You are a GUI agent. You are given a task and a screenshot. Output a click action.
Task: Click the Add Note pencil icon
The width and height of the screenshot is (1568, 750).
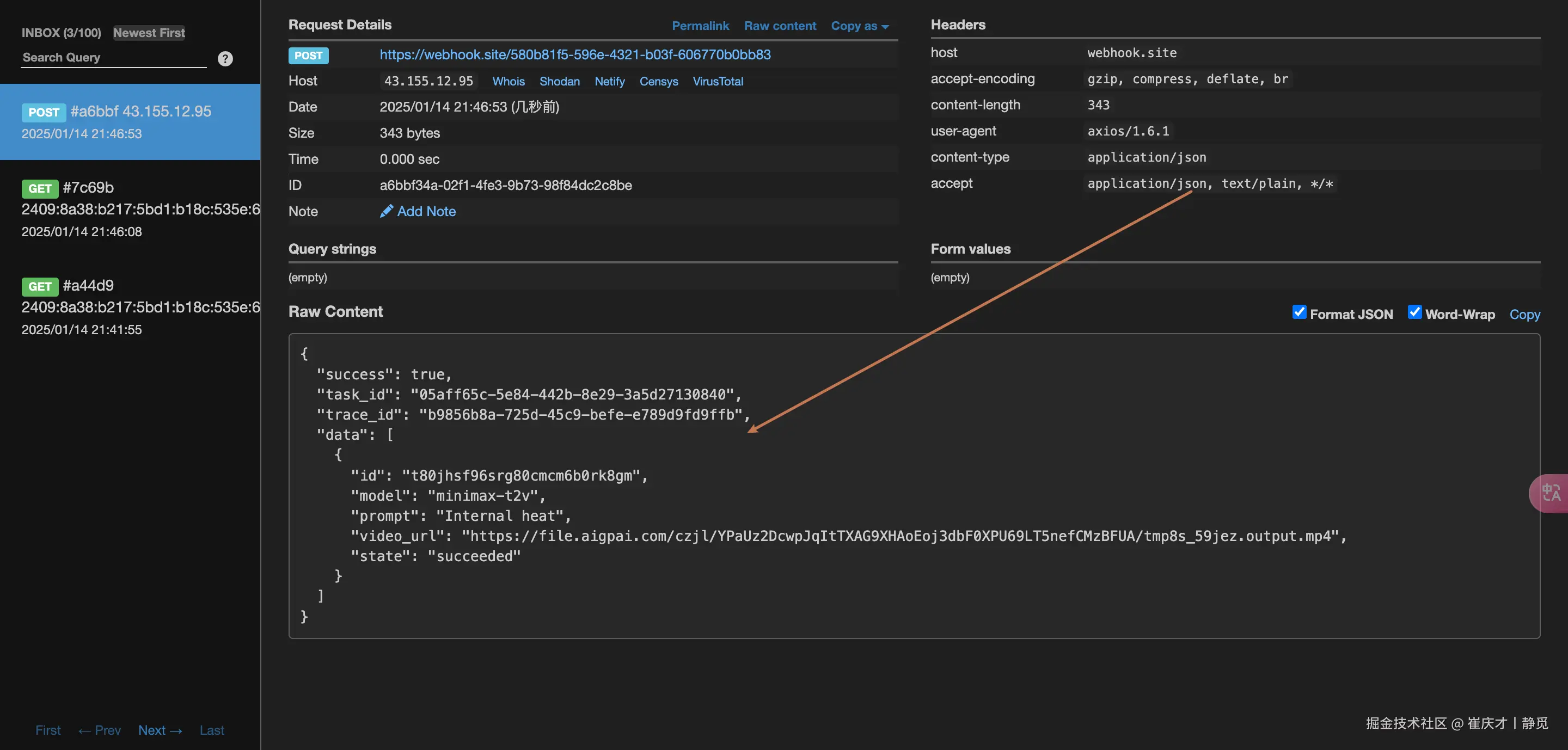click(387, 211)
